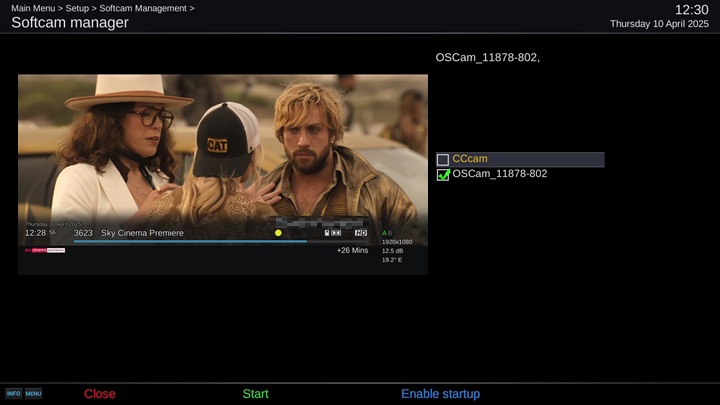Toggle the OSCam_11878-802 checkbox

click(x=443, y=174)
